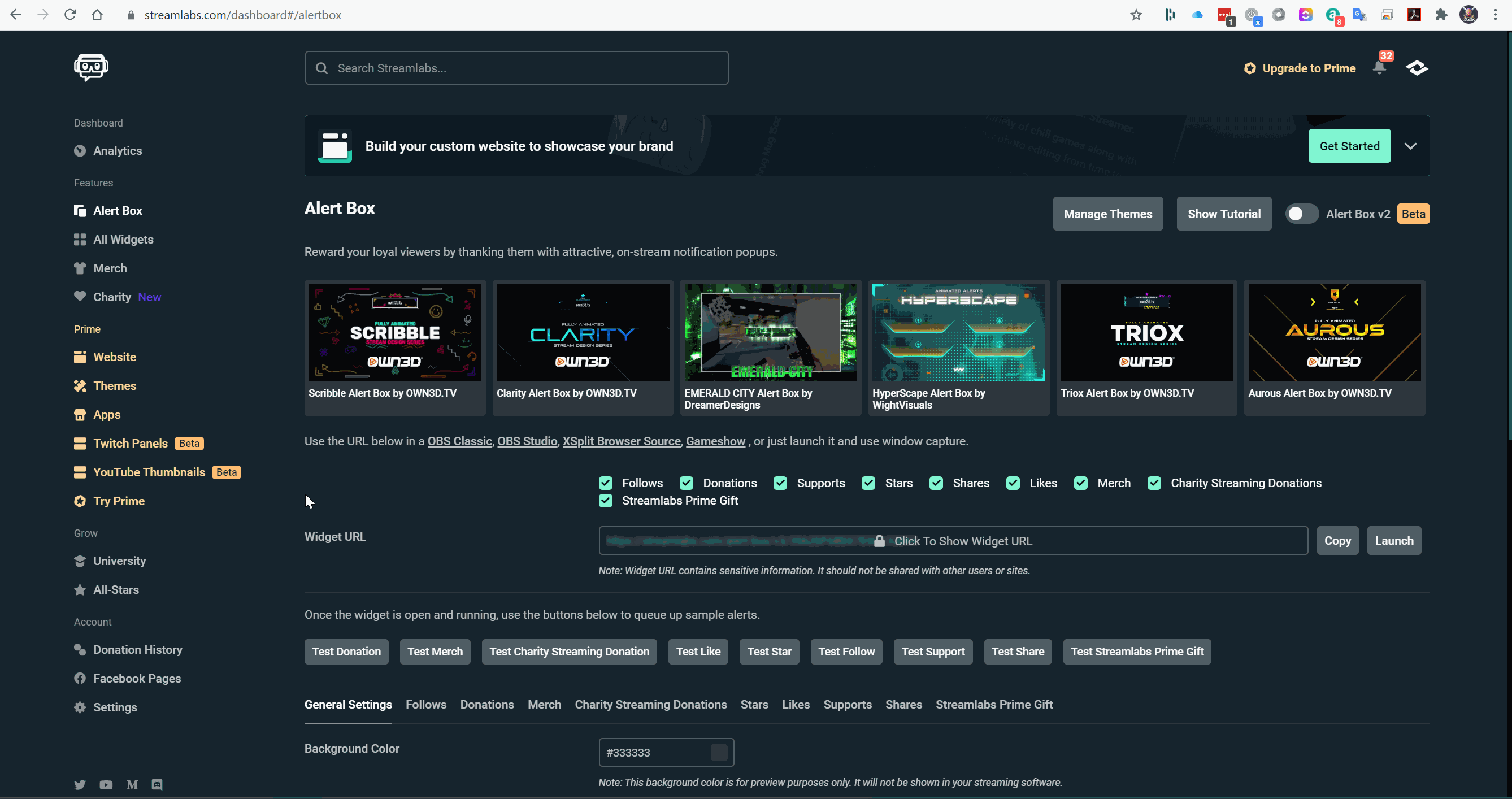This screenshot has height=799, width=1512.
Task: Open the Charity Streaming Donations tab
Action: click(650, 705)
